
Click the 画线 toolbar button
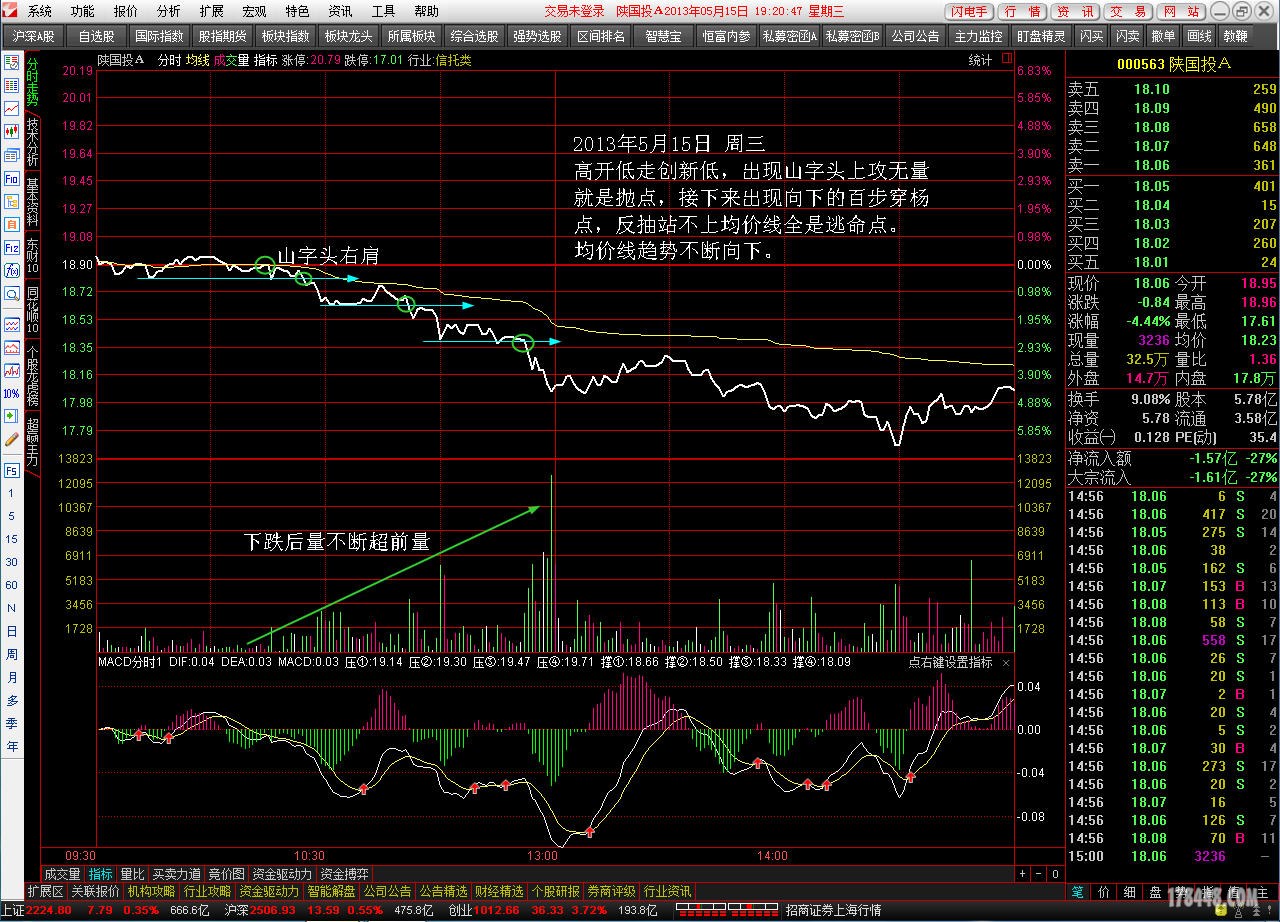pos(1198,36)
